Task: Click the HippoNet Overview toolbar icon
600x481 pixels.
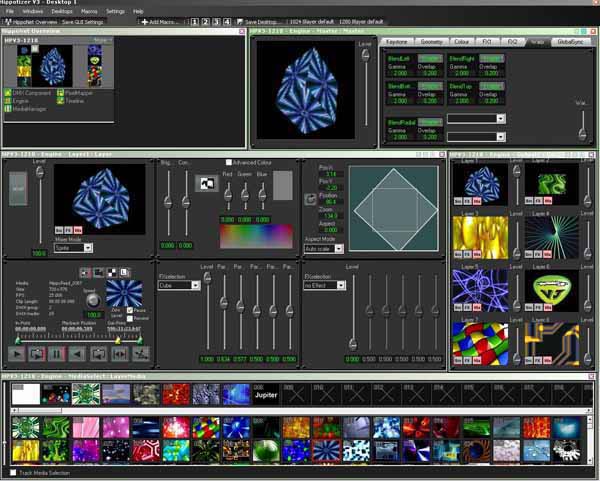Action: (8, 22)
